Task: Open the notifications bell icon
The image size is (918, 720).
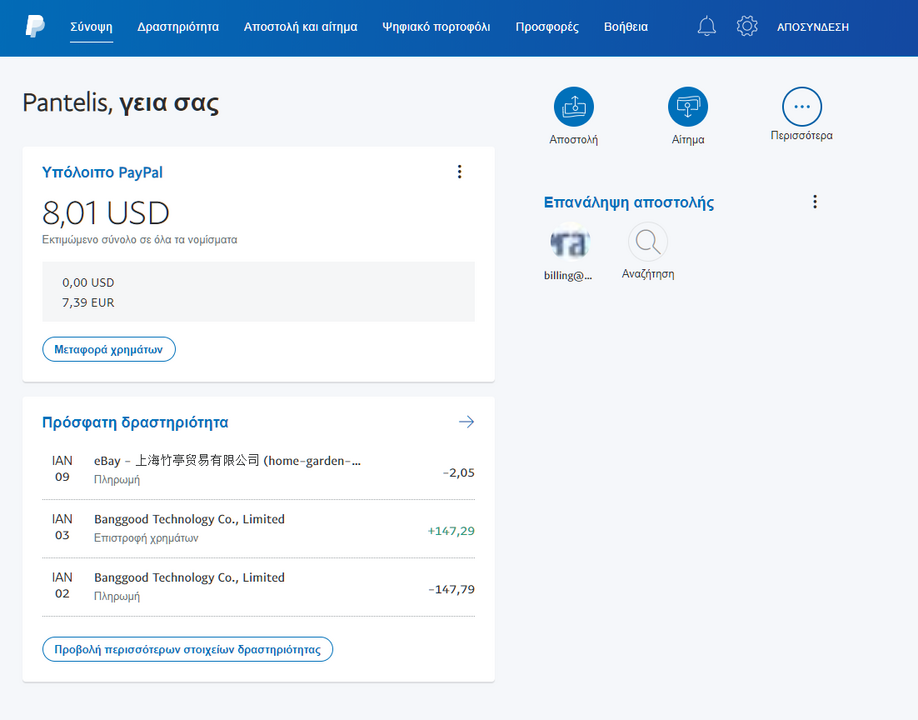Action: tap(707, 26)
